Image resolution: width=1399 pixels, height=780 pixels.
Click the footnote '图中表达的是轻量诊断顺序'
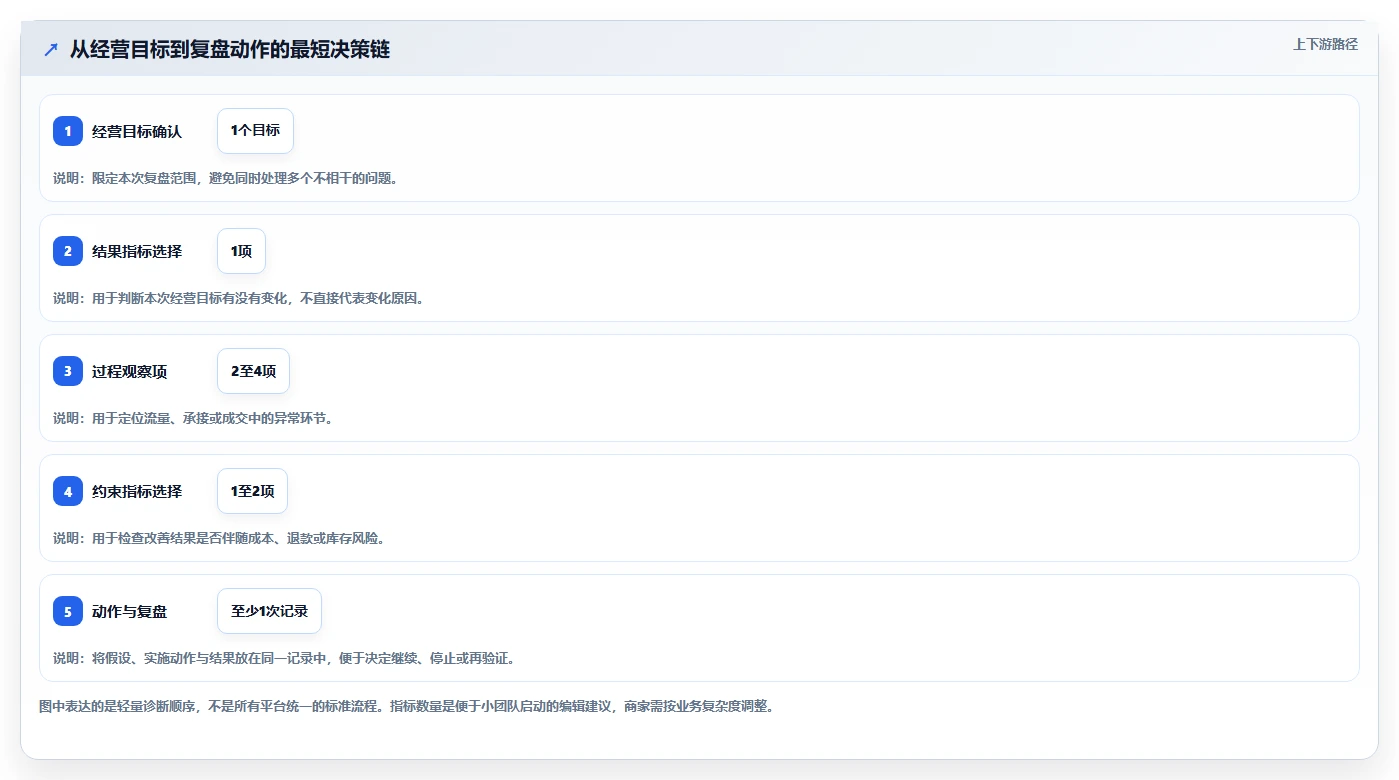pyautogui.click(x=407, y=706)
